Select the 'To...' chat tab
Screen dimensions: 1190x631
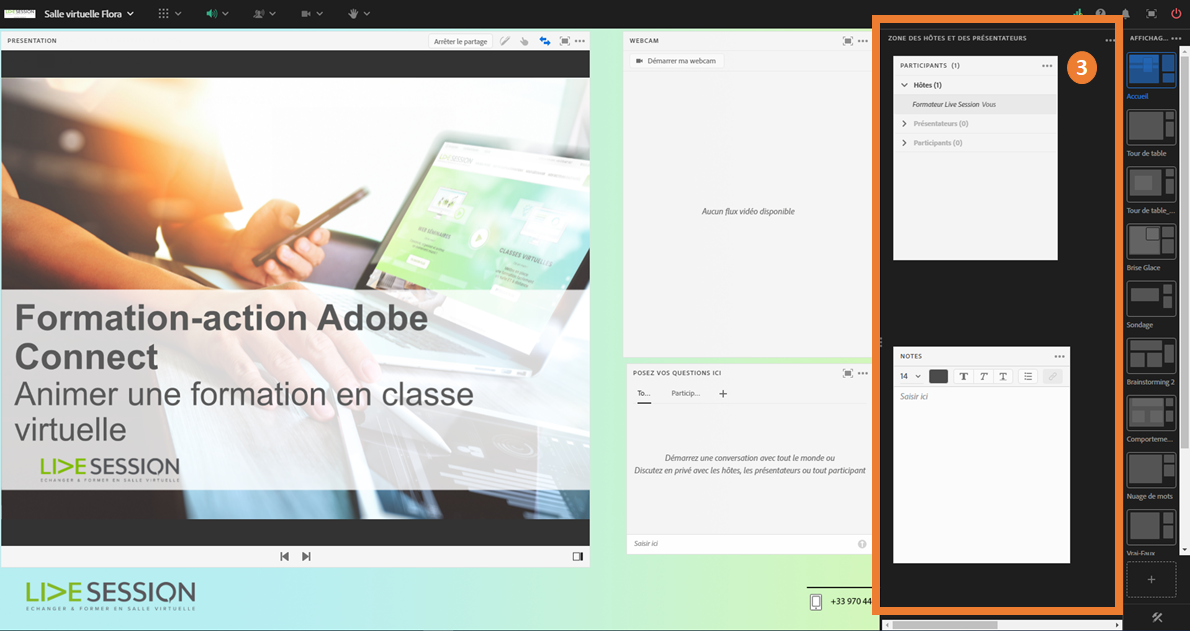(644, 393)
